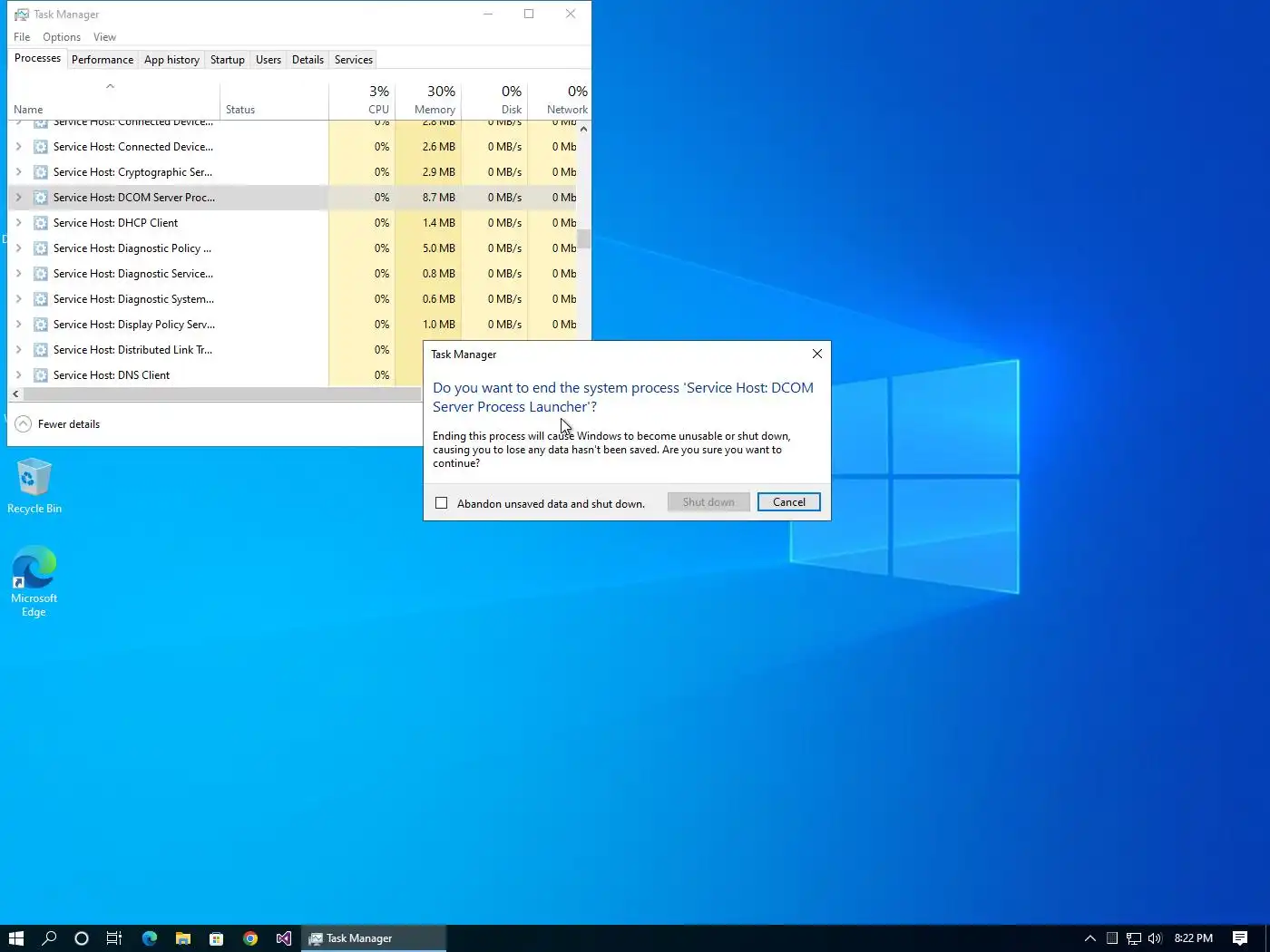Screen dimensions: 1270x952
Task: Switch to the Services tab
Action: [x=354, y=60]
